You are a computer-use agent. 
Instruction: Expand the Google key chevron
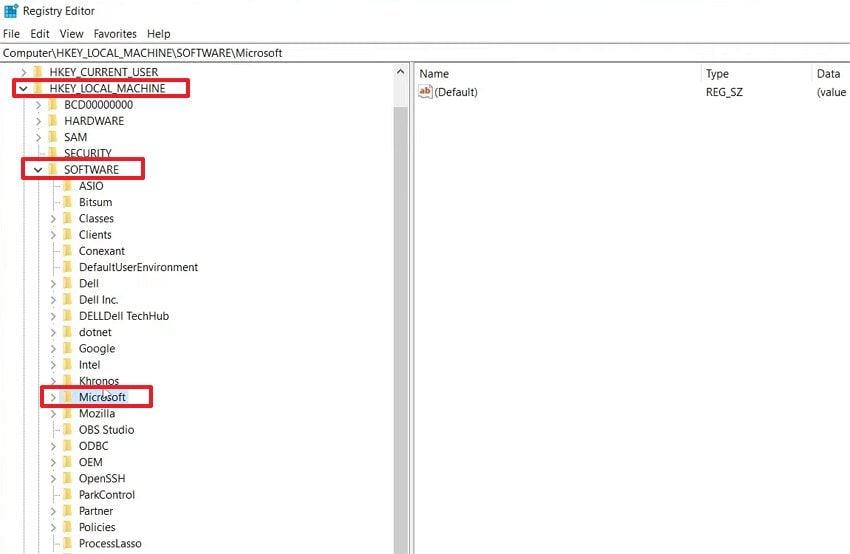pos(53,349)
